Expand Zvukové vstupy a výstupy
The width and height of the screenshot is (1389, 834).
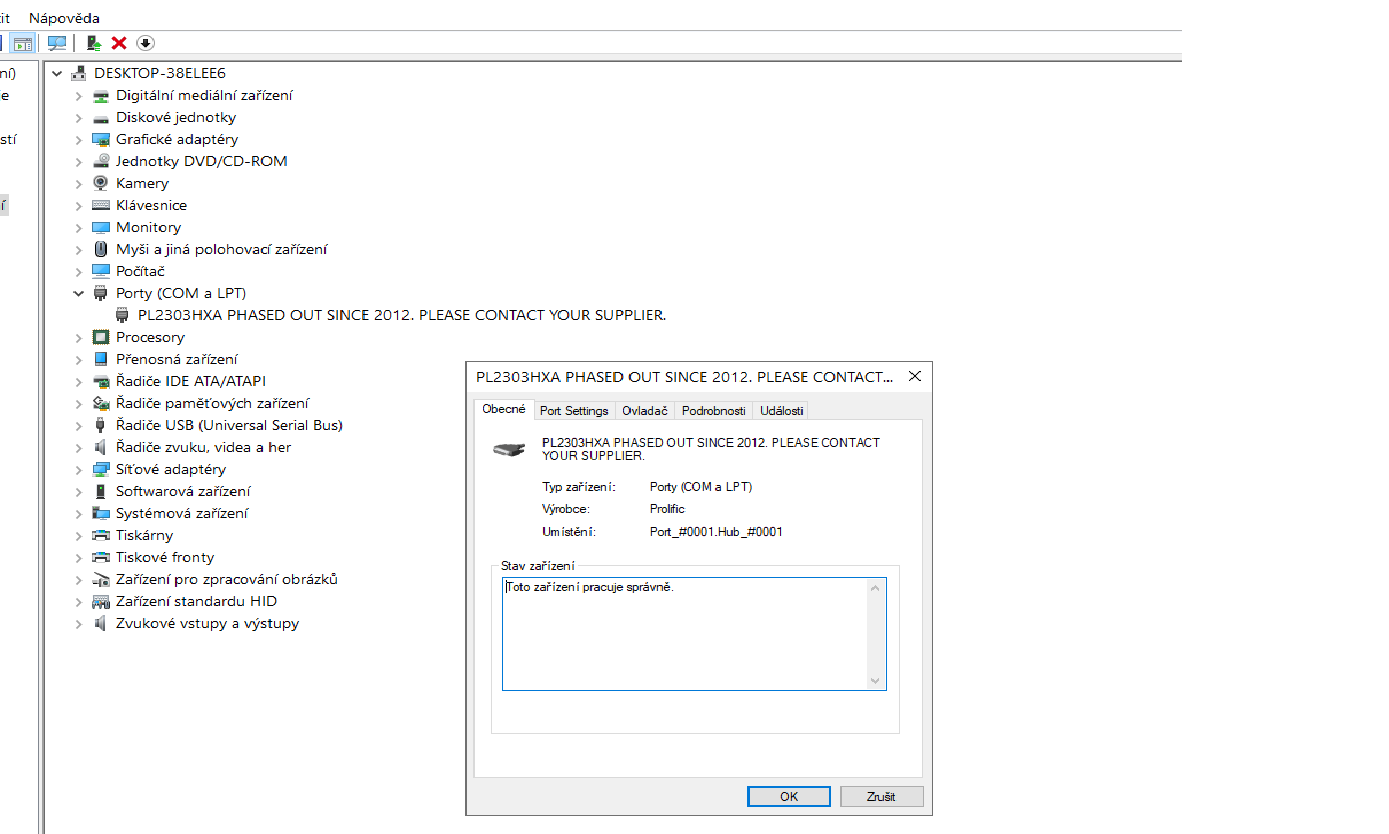pos(78,623)
